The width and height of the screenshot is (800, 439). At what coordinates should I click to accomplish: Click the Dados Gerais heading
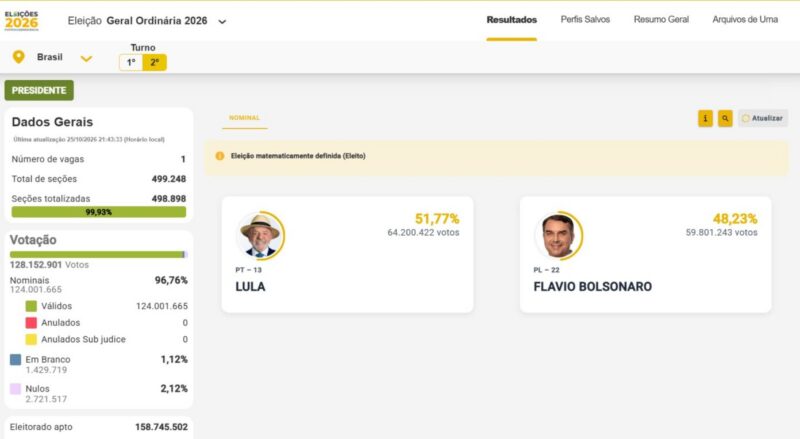[x=53, y=122]
